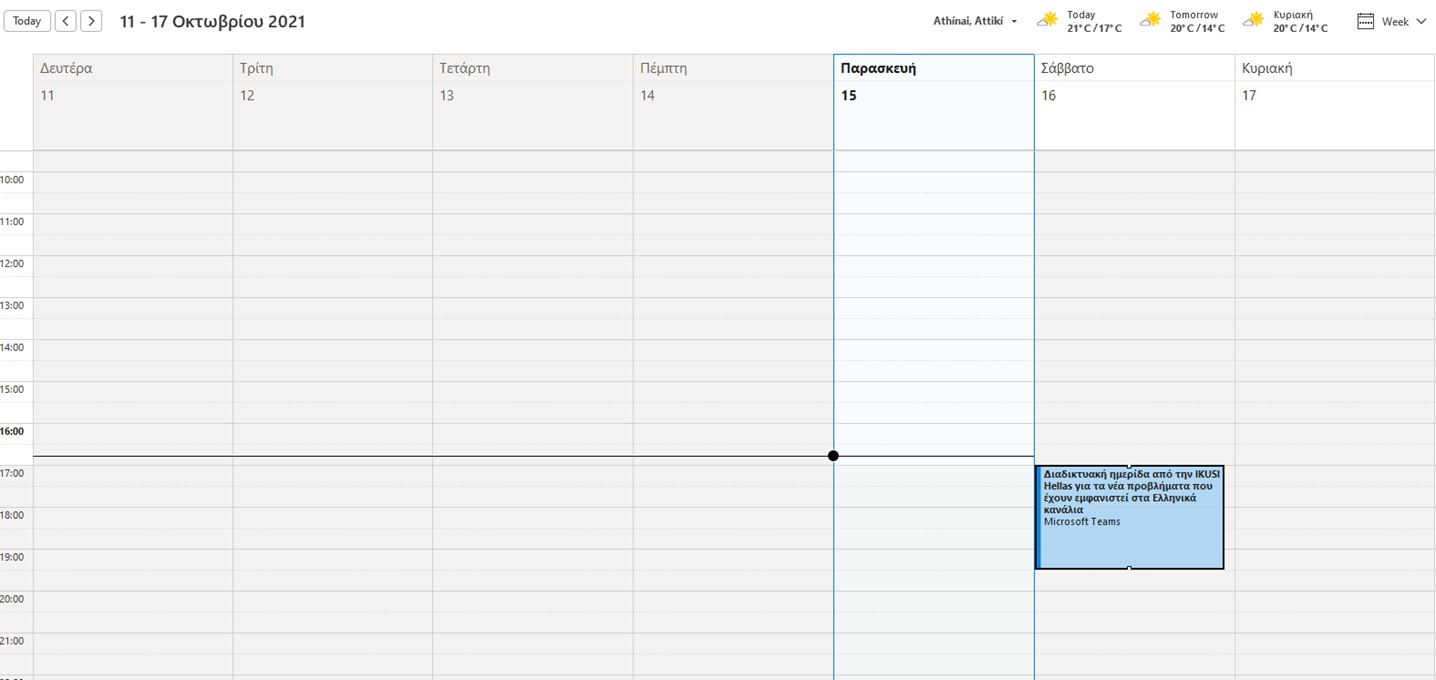
Task: Select the Κυριακή 17 day header
Action: pyautogui.click(x=1334, y=82)
